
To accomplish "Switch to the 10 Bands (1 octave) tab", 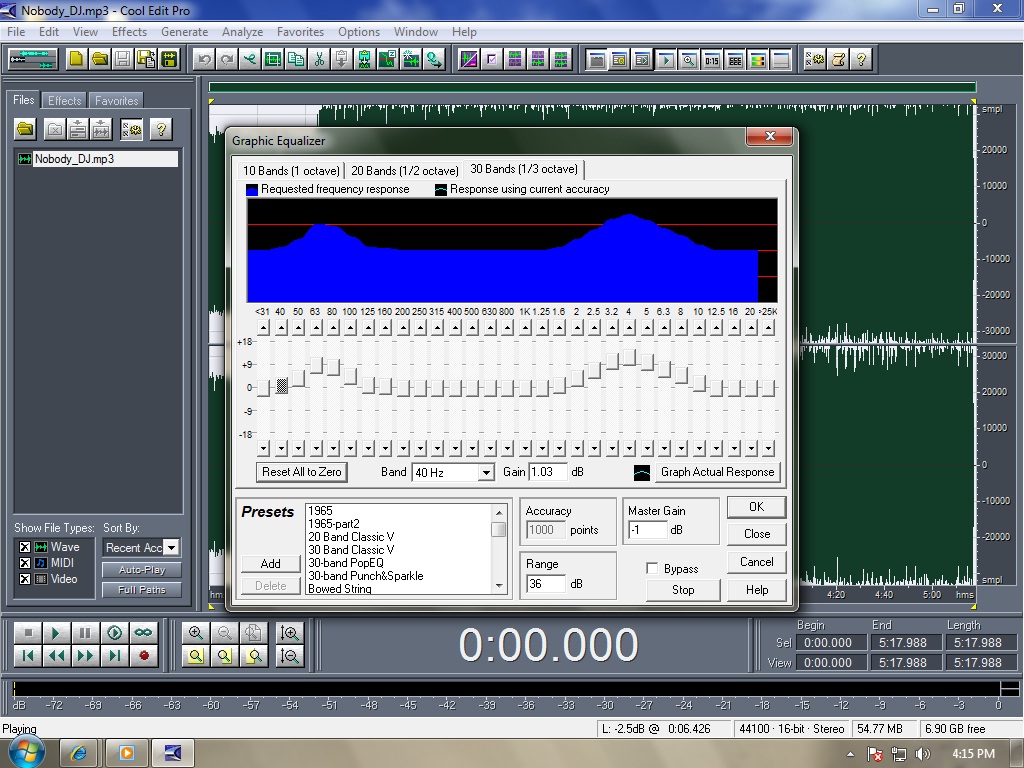I will coord(291,170).
